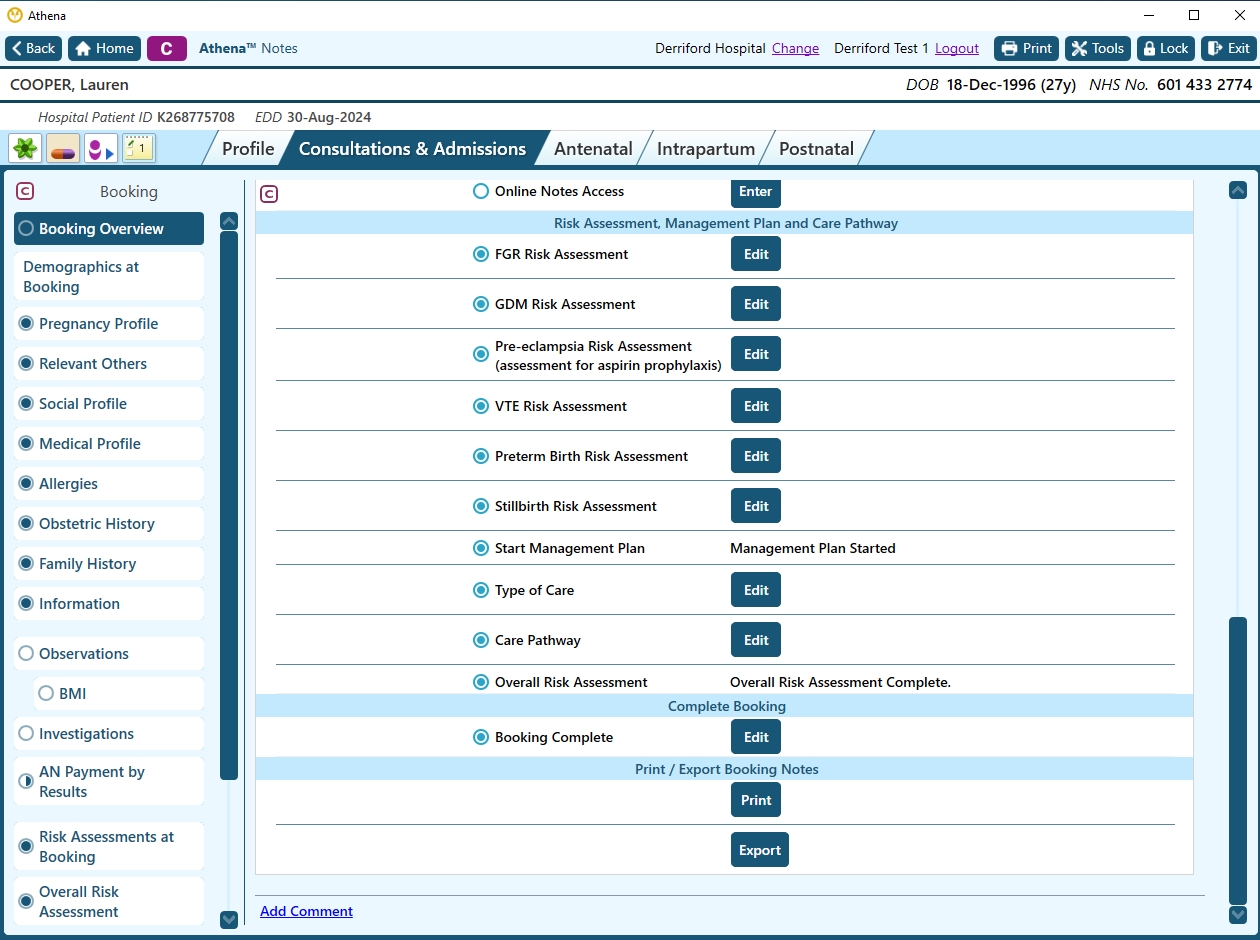Click the purple person with arrow icon
This screenshot has height=940, width=1260.
click(101, 149)
